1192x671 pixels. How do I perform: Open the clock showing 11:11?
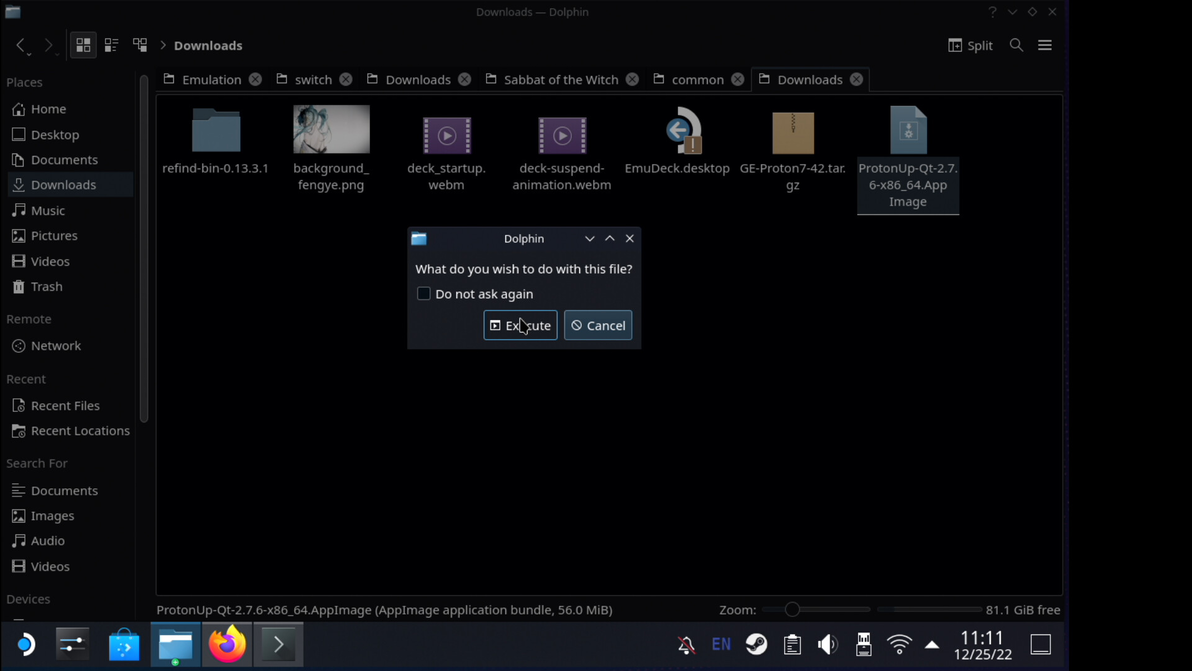pyautogui.click(x=983, y=645)
